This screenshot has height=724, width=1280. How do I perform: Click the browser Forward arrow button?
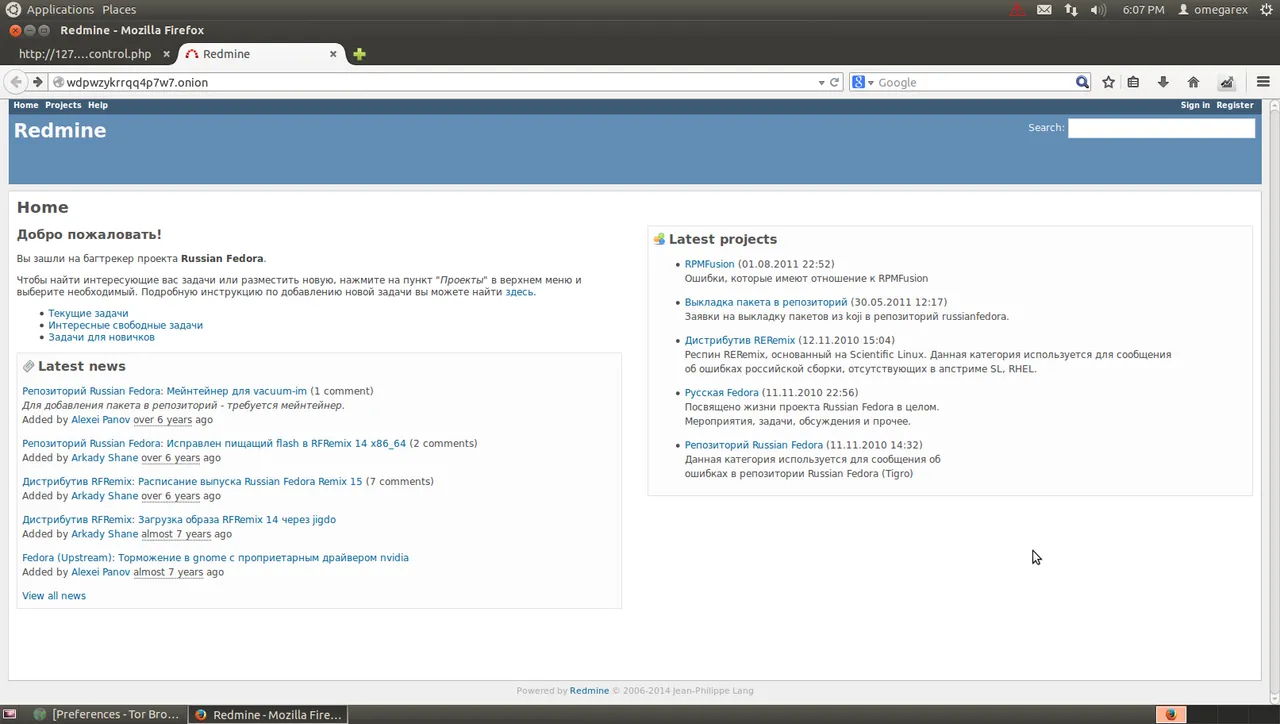click(37, 82)
